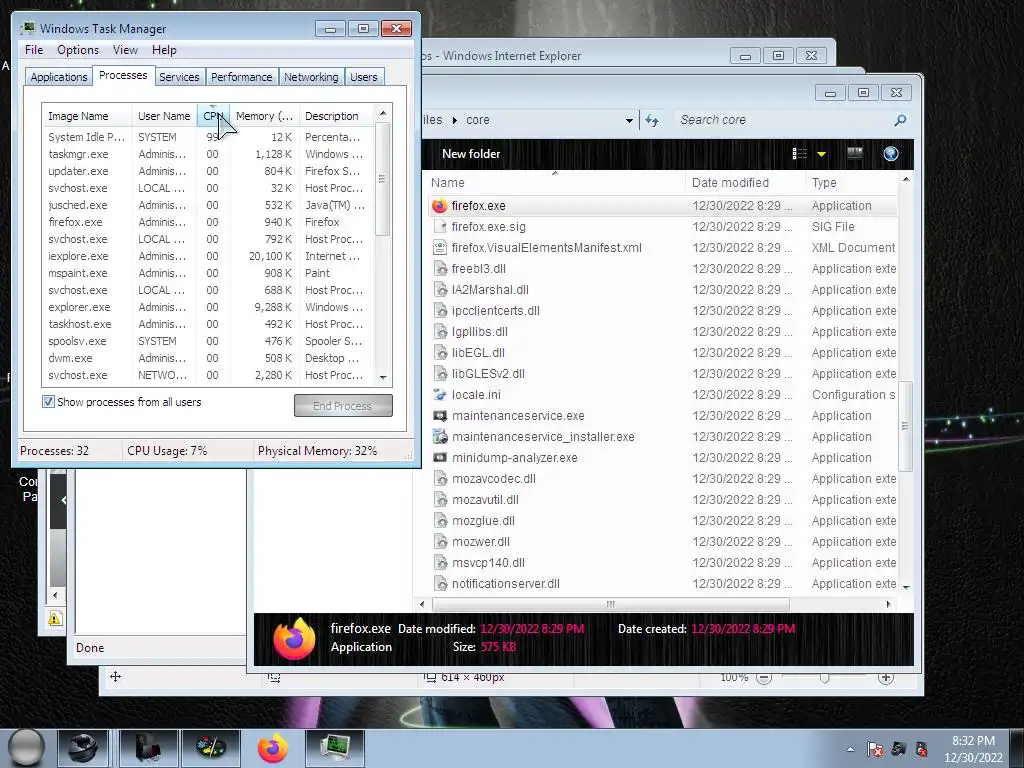The width and height of the screenshot is (1024, 768).
Task: Switch to the Services tab
Action: pos(179,77)
